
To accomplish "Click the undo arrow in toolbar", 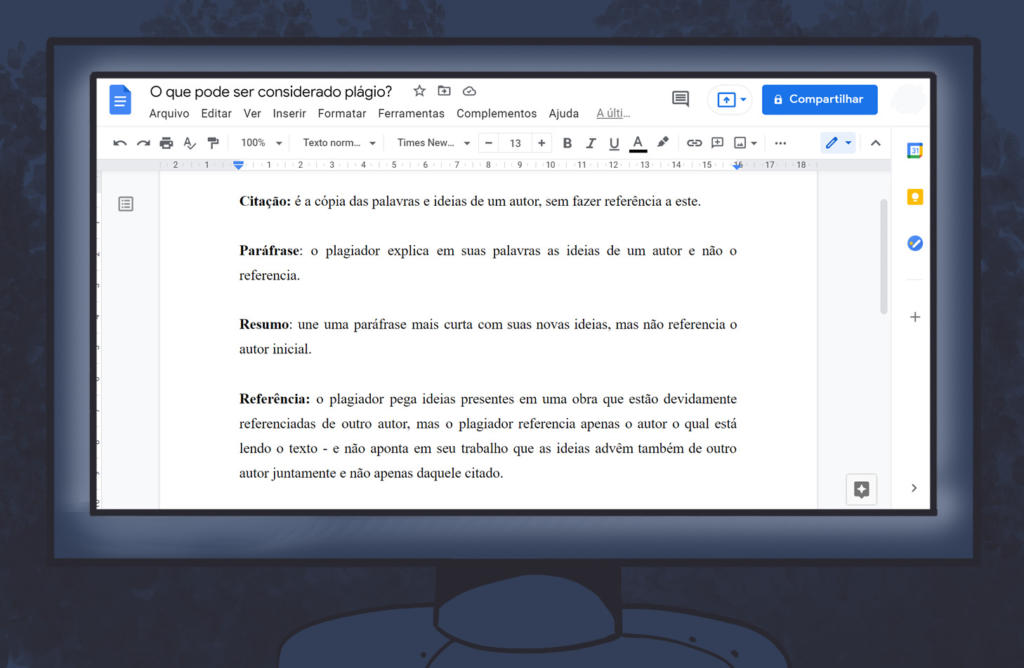I will point(120,143).
